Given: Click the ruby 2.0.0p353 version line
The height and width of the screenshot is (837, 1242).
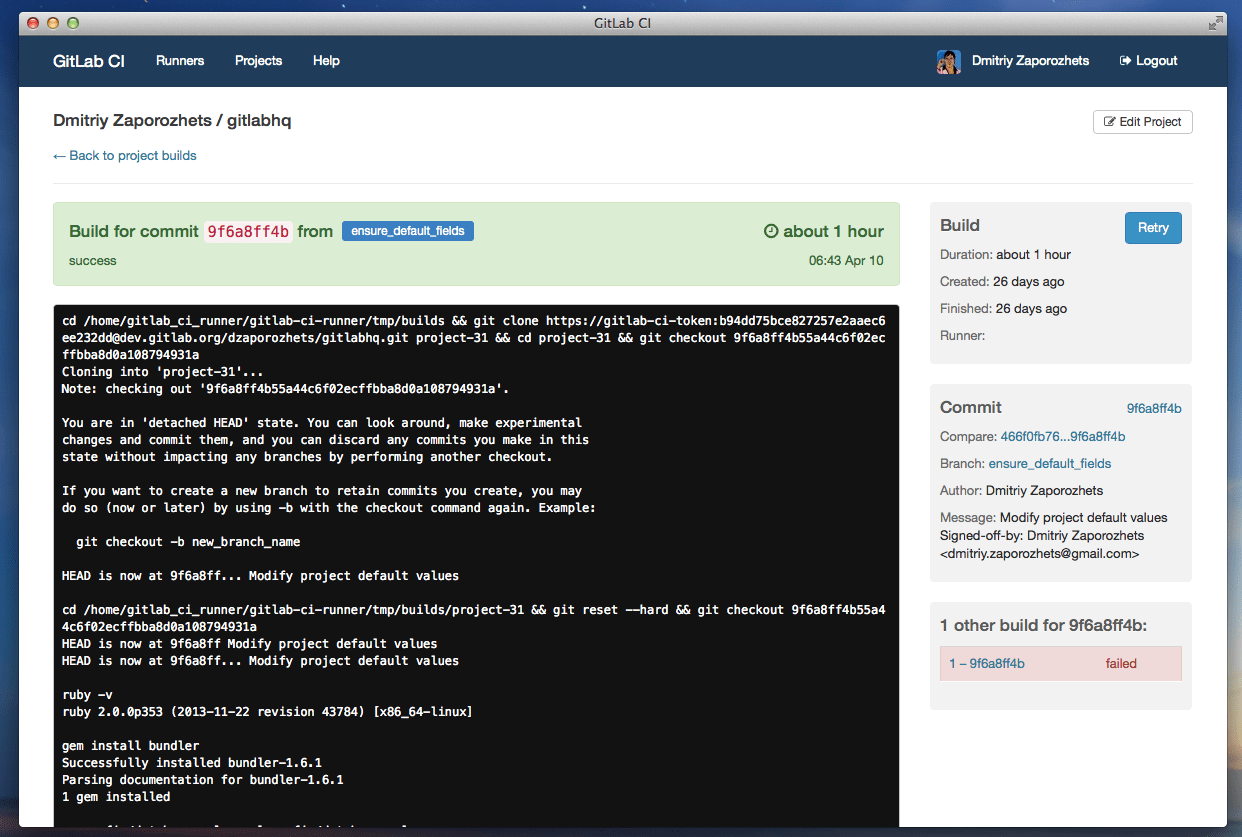Looking at the screenshot, I should 267,712.
